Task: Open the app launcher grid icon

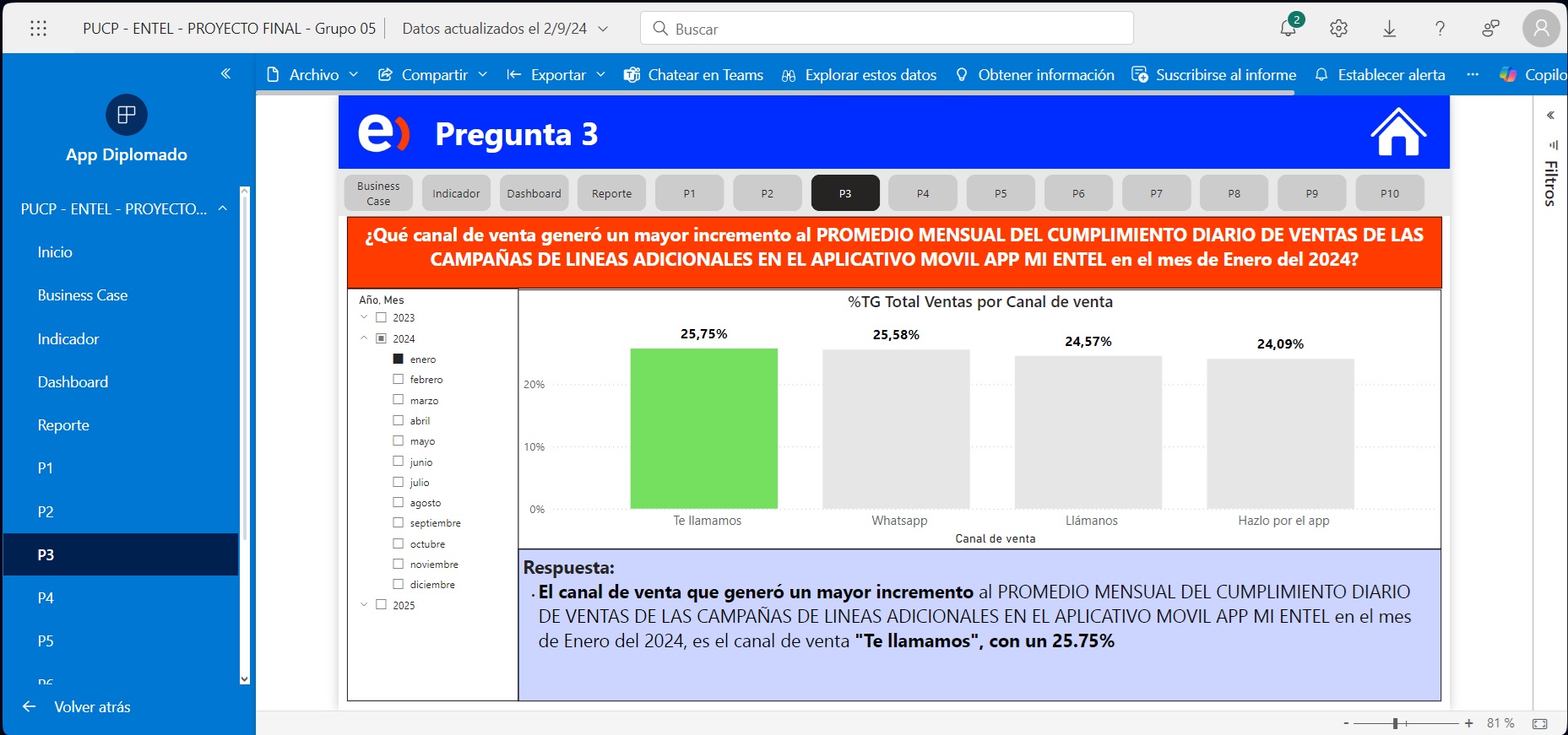Action: pyautogui.click(x=38, y=29)
